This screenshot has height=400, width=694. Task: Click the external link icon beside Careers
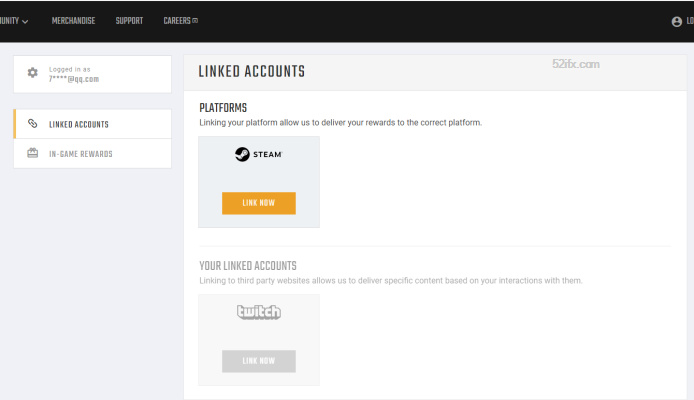click(x=195, y=21)
